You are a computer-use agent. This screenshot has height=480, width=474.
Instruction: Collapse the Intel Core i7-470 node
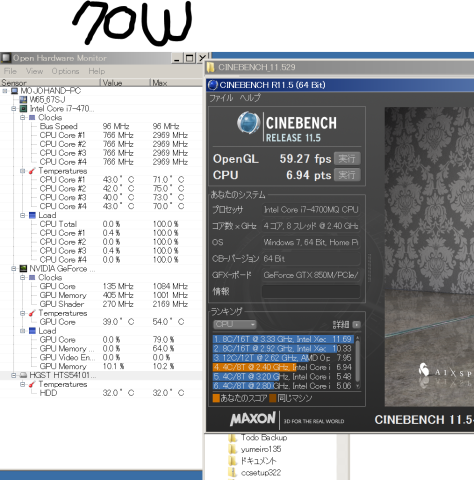click(14, 109)
